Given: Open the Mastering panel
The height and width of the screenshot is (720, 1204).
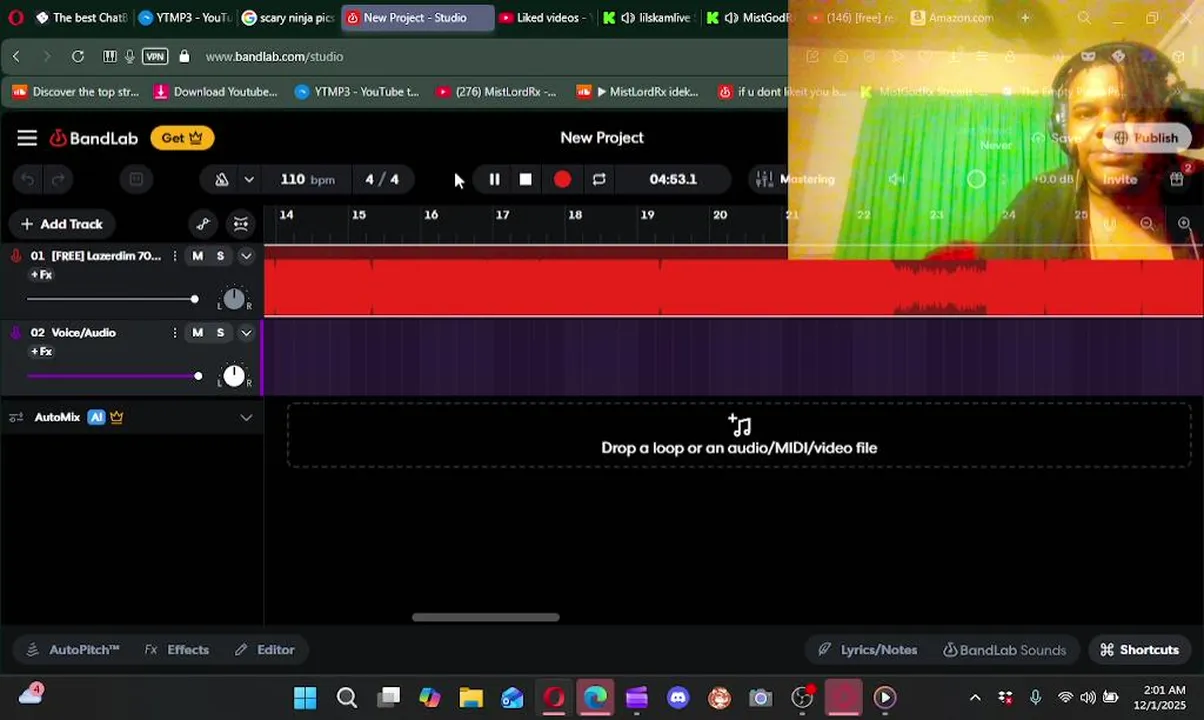Looking at the screenshot, I should tap(796, 179).
